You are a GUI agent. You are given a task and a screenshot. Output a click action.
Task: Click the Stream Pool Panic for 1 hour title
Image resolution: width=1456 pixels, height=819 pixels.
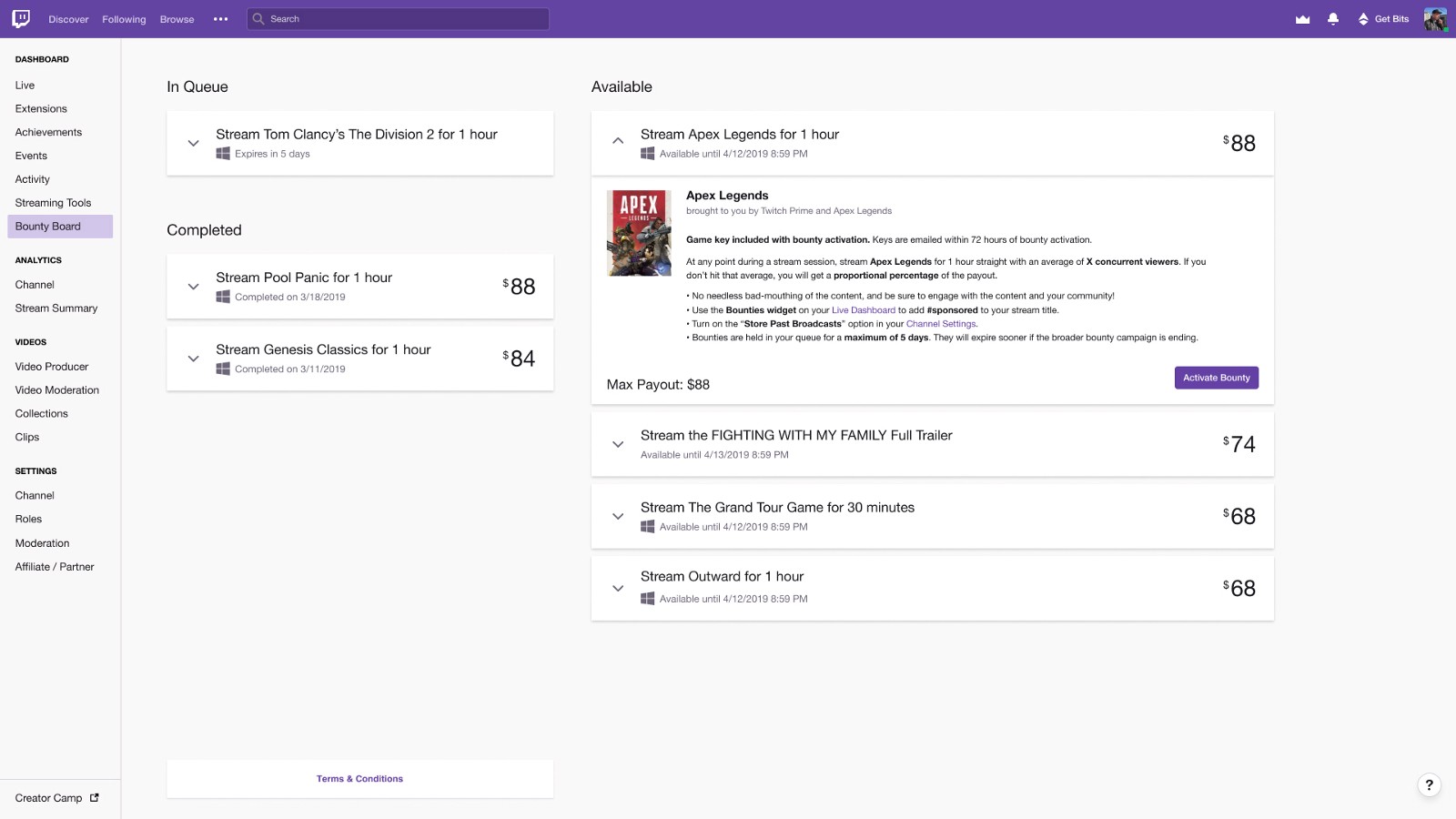coord(304,278)
